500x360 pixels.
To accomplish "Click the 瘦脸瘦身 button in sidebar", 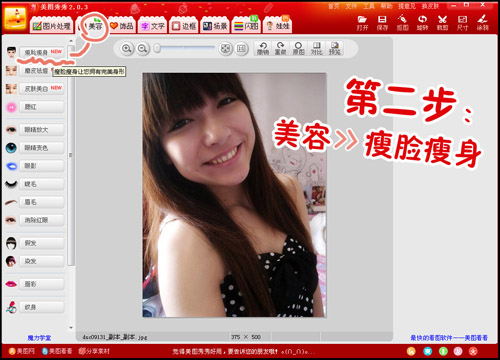I will (42, 52).
